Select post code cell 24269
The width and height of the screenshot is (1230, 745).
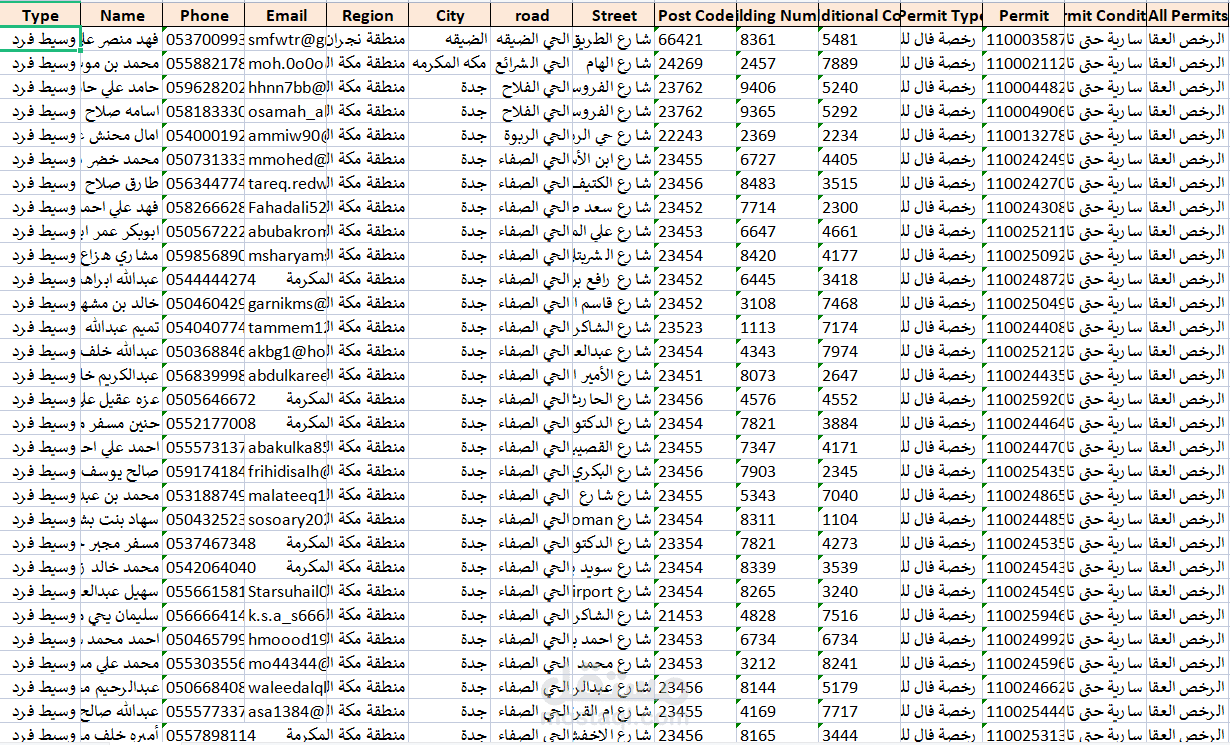[x=696, y=63]
